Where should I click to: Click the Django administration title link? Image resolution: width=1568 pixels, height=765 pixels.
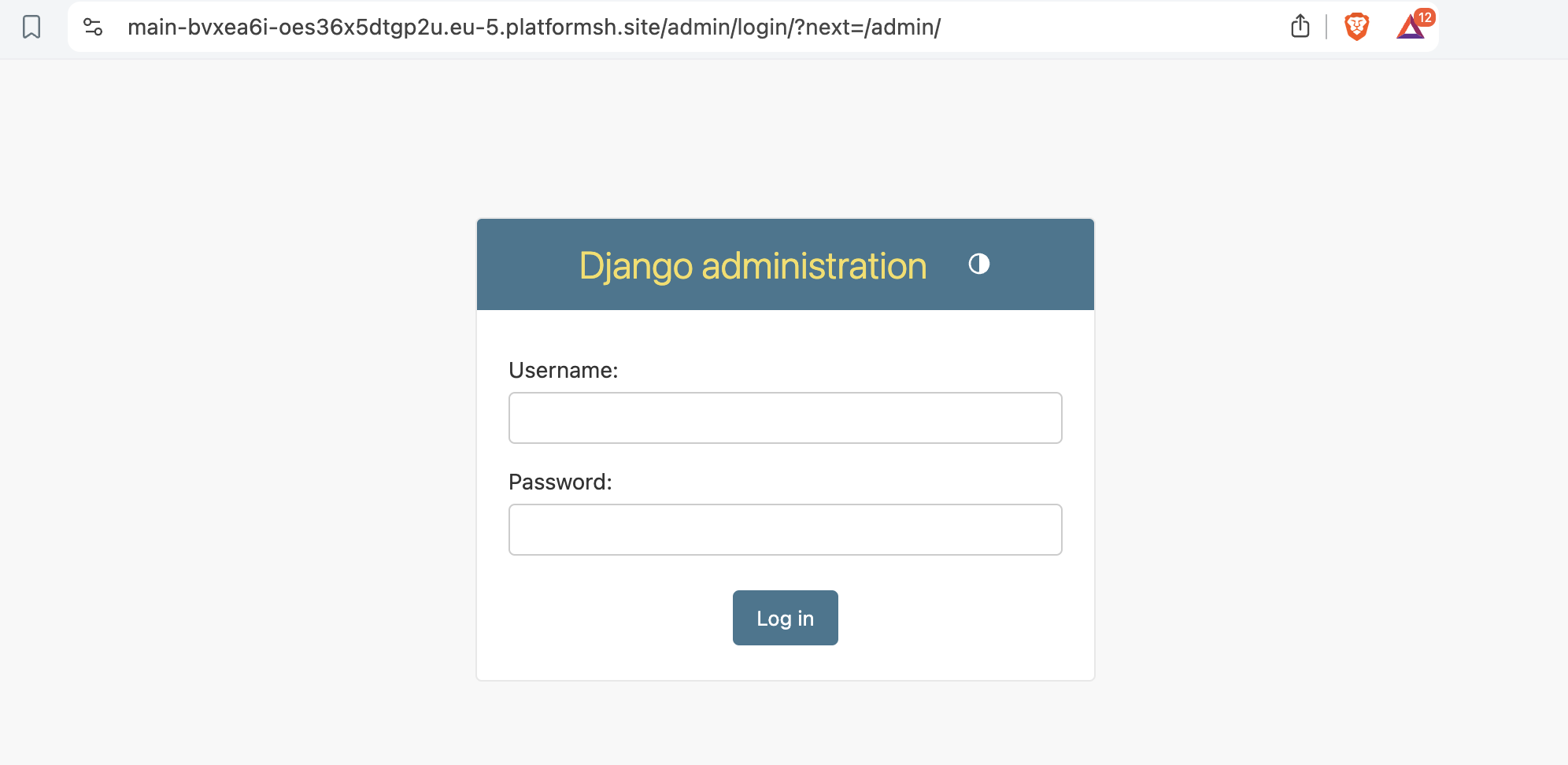tap(753, 265)
